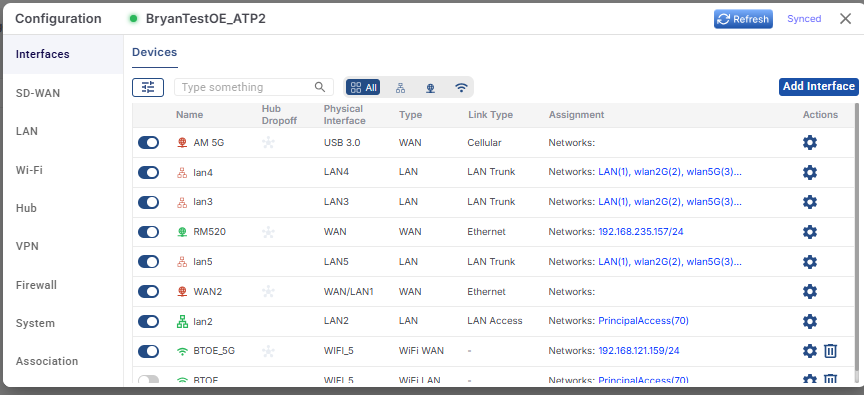Screen dimensions: 864x395
Task: Open the Interfaces section in sidebar
Action: [63, 55]
